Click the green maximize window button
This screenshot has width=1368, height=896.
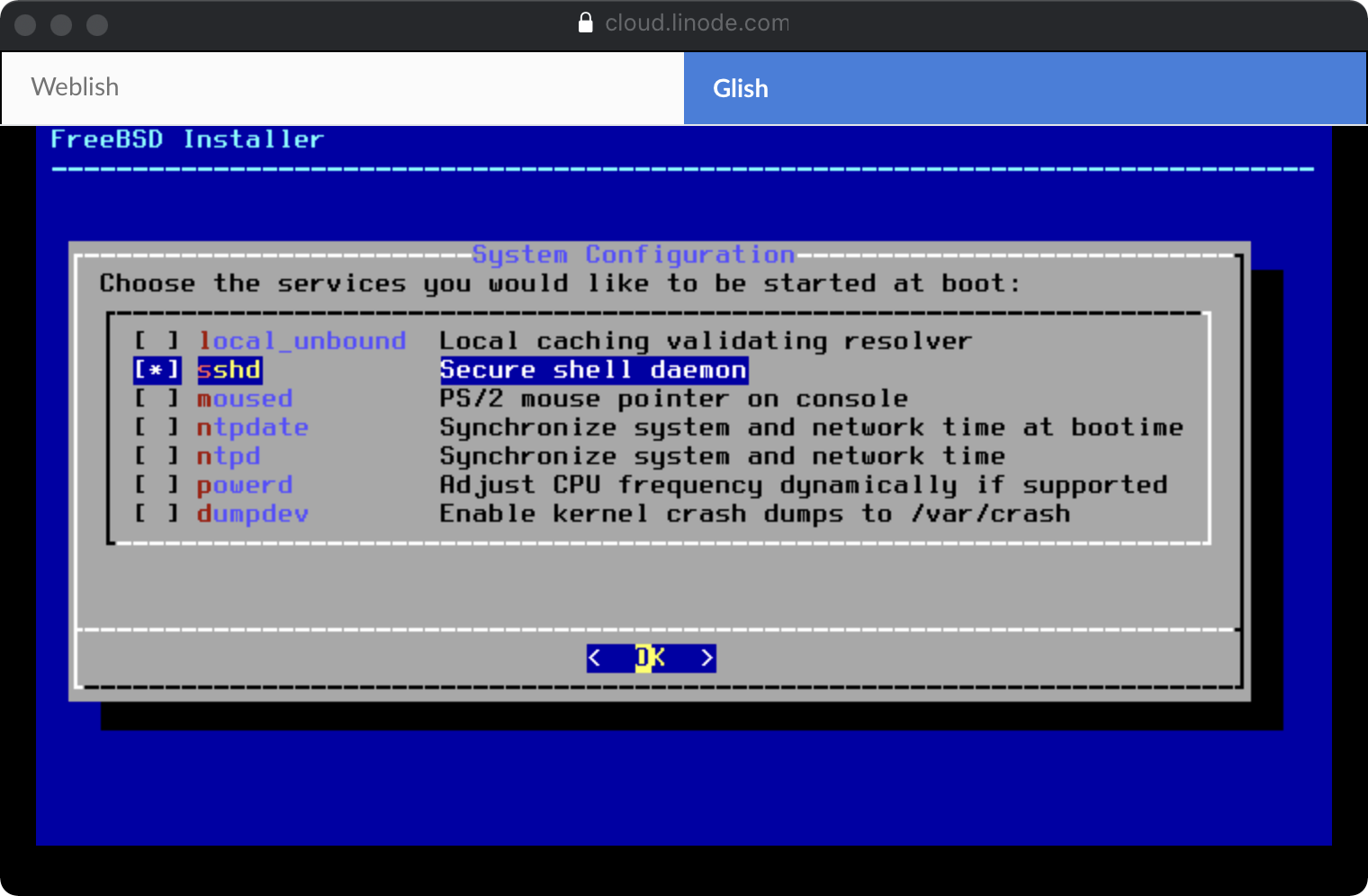tap(97, 25)
